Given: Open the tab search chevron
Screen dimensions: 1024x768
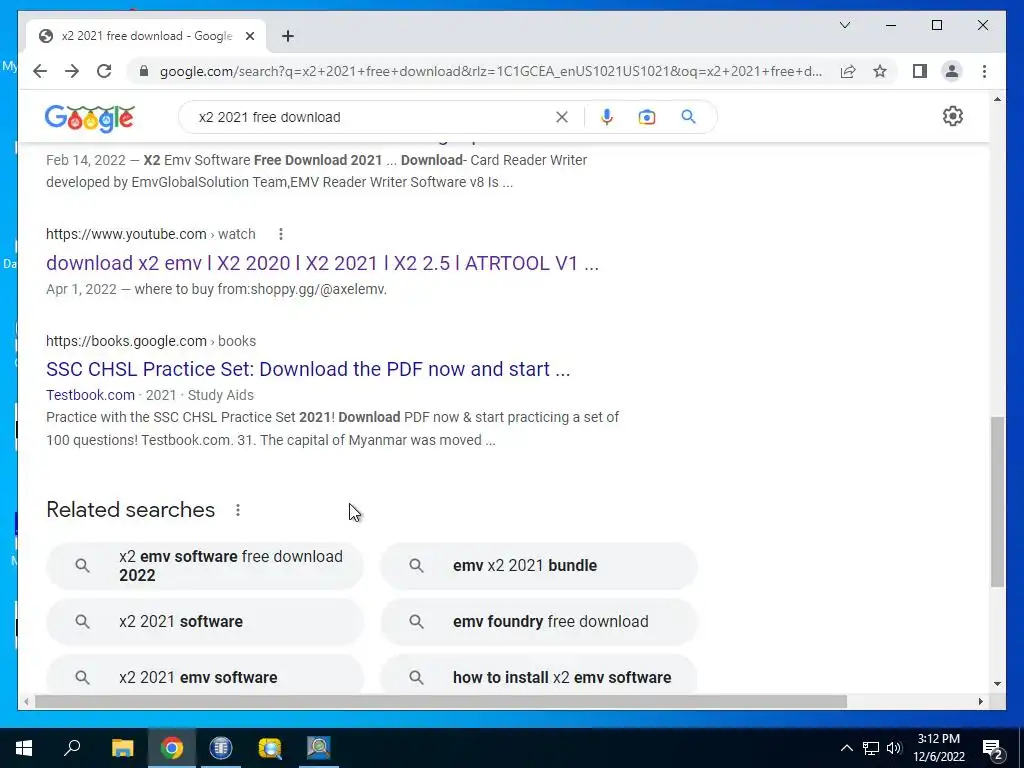Looking at the screenshot, I should (844, 25).
